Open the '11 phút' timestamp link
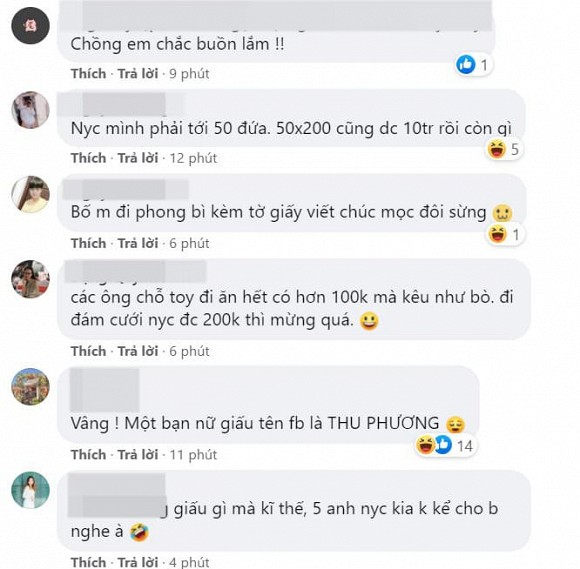 click(x=193, y=454)
